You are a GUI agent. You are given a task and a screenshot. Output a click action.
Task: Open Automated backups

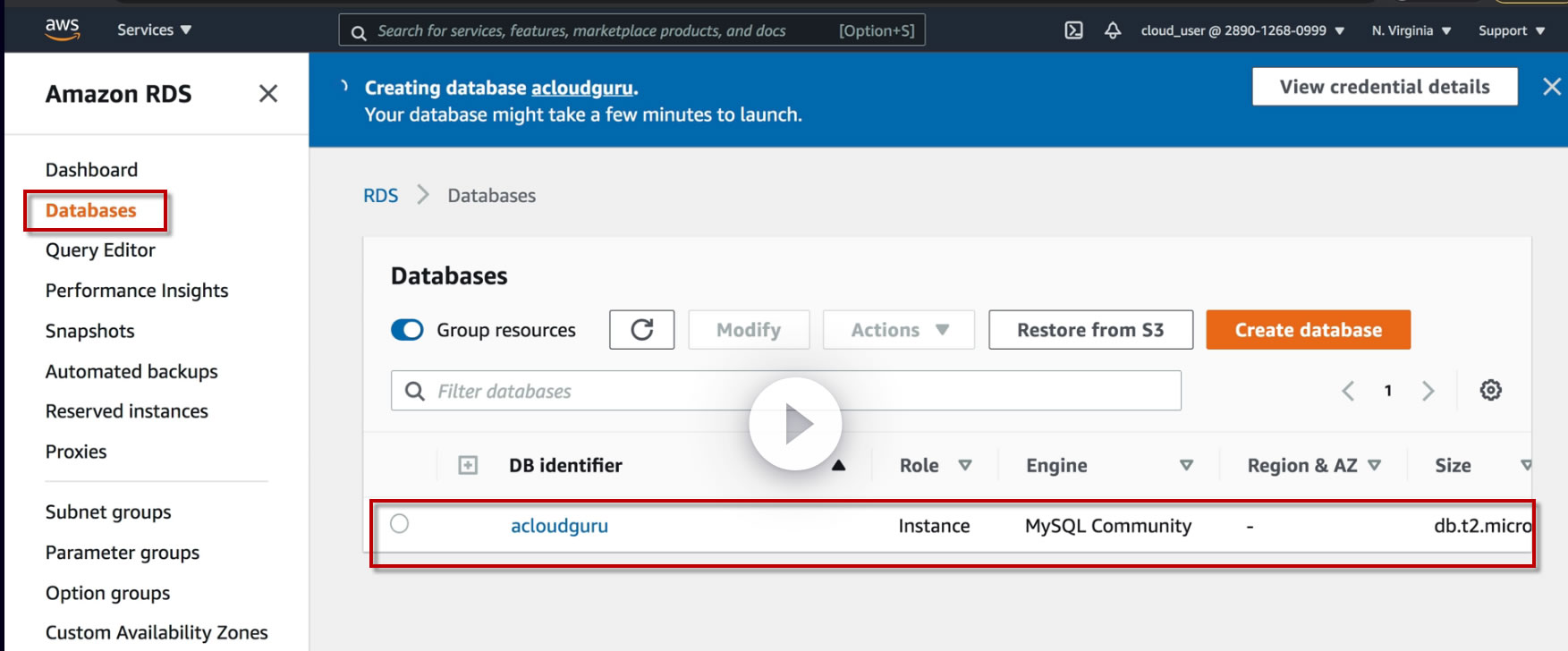pos(131,371)
